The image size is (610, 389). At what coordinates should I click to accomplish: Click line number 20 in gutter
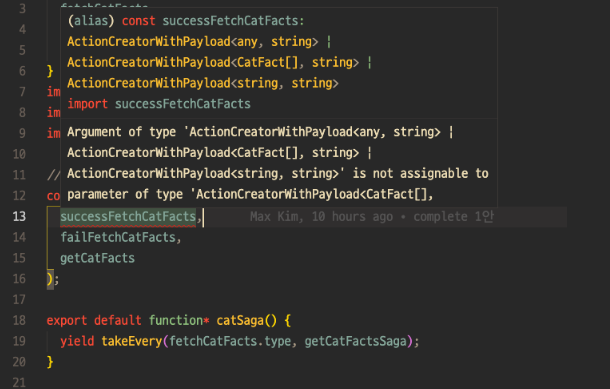click(x=19, y=362)
